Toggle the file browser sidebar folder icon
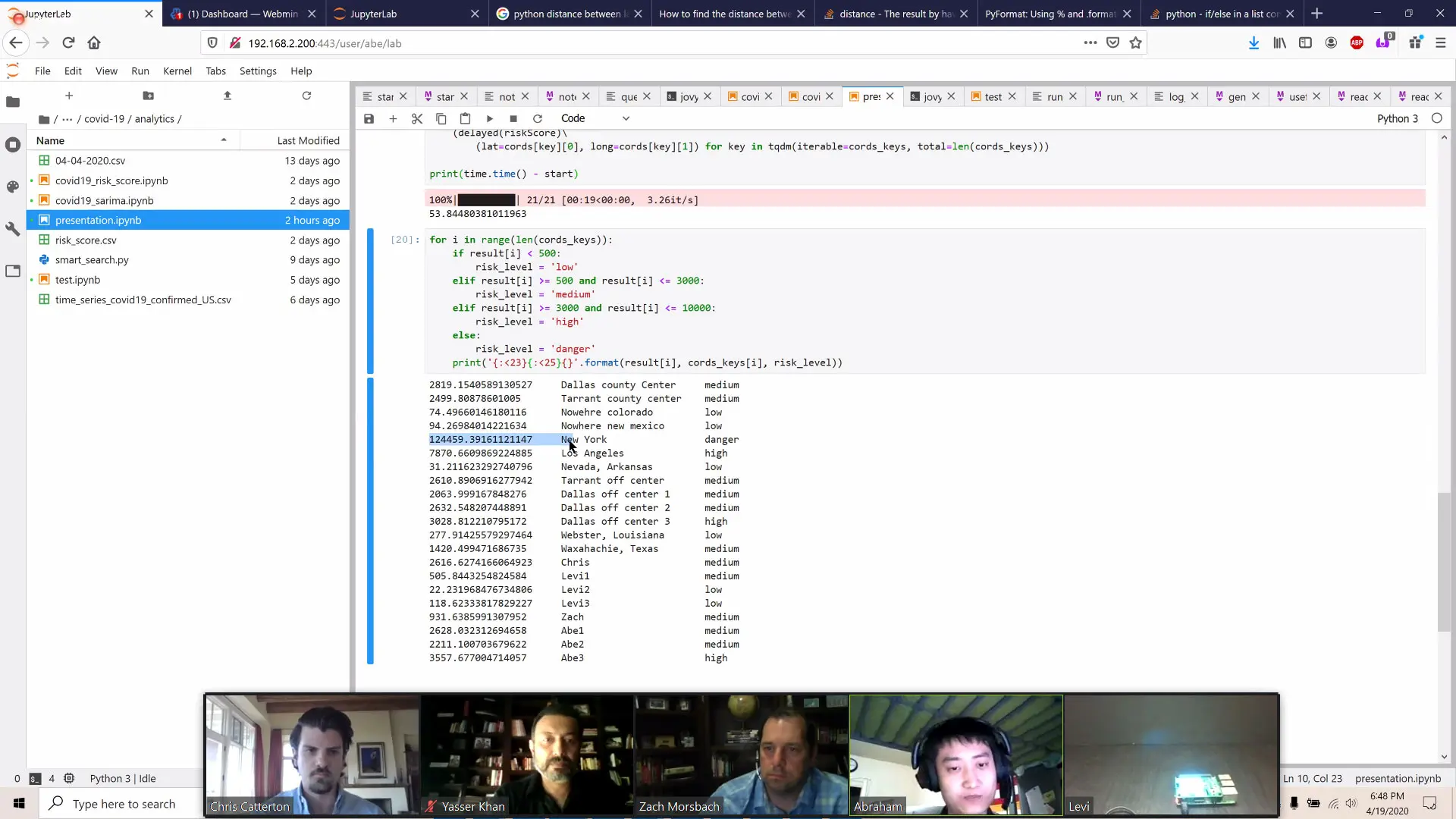Screen dimensions: 1456x819 click(13, 102)
